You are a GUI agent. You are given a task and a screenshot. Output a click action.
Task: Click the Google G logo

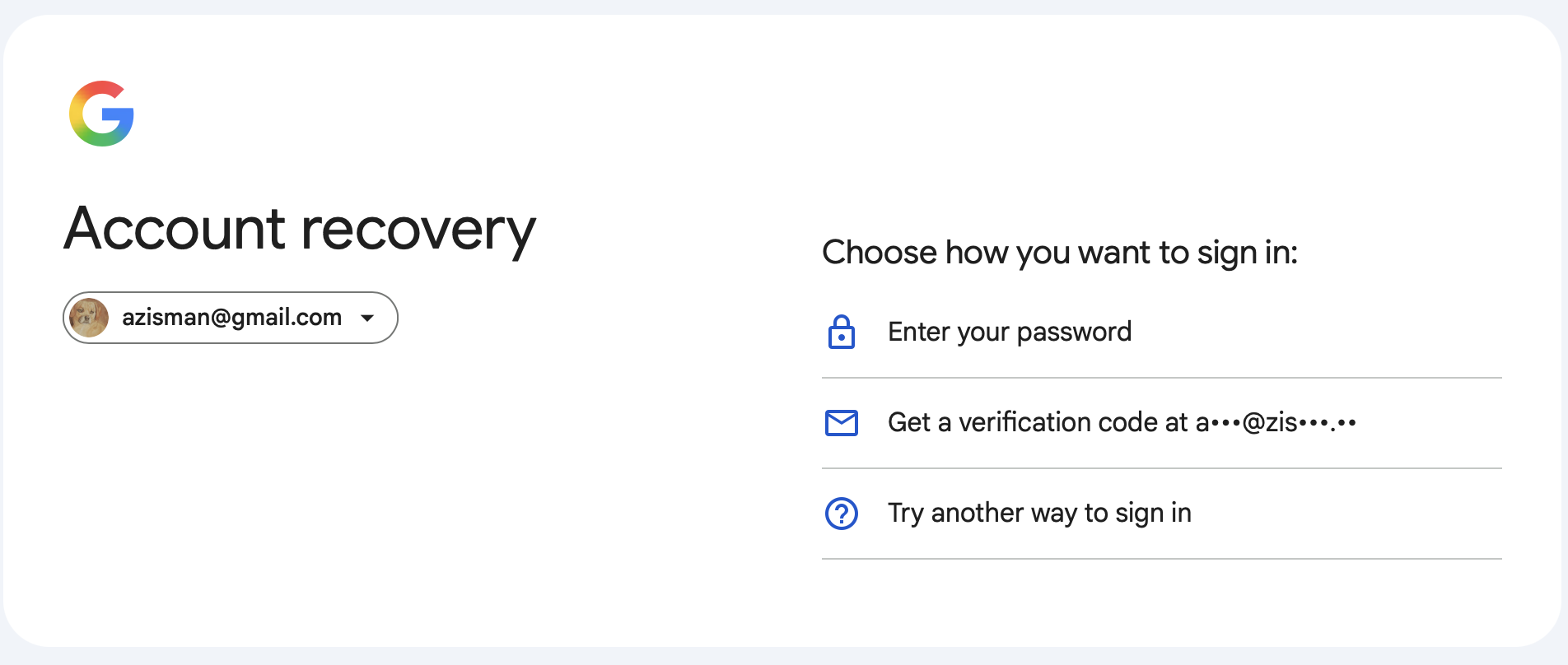pyautogui.click(x=101, y=114)
